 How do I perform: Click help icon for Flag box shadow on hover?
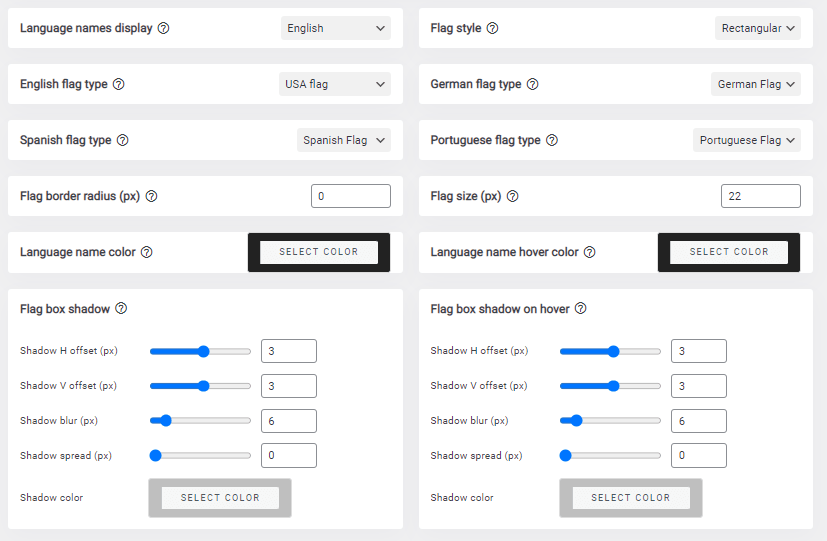(581, 308)
